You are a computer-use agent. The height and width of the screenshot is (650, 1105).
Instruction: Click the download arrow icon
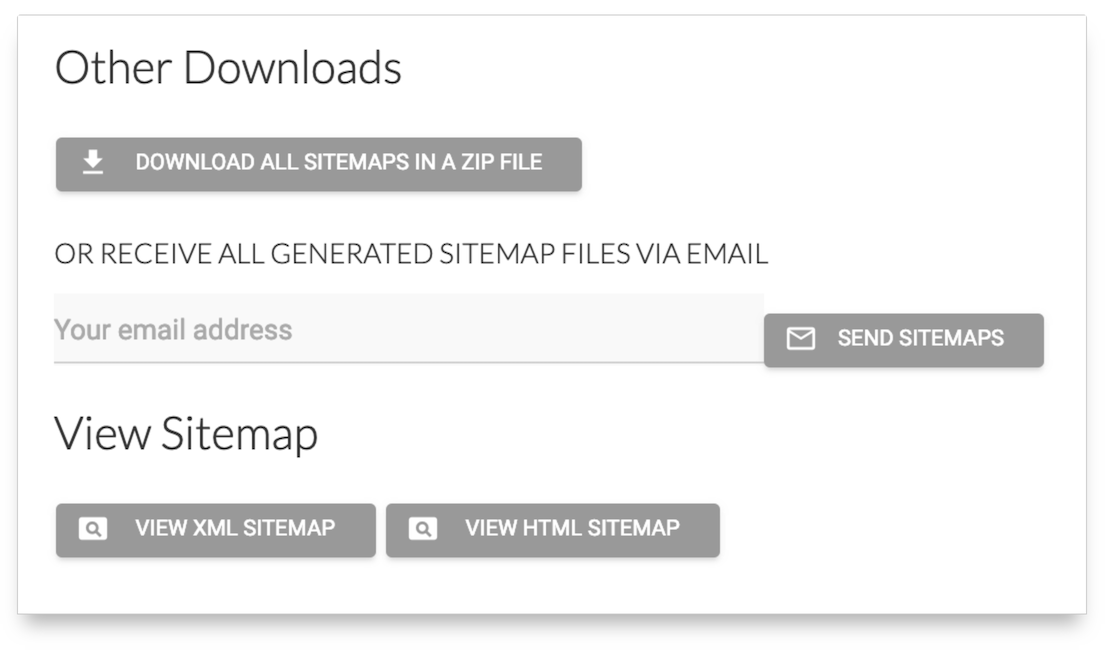point(93,162)
